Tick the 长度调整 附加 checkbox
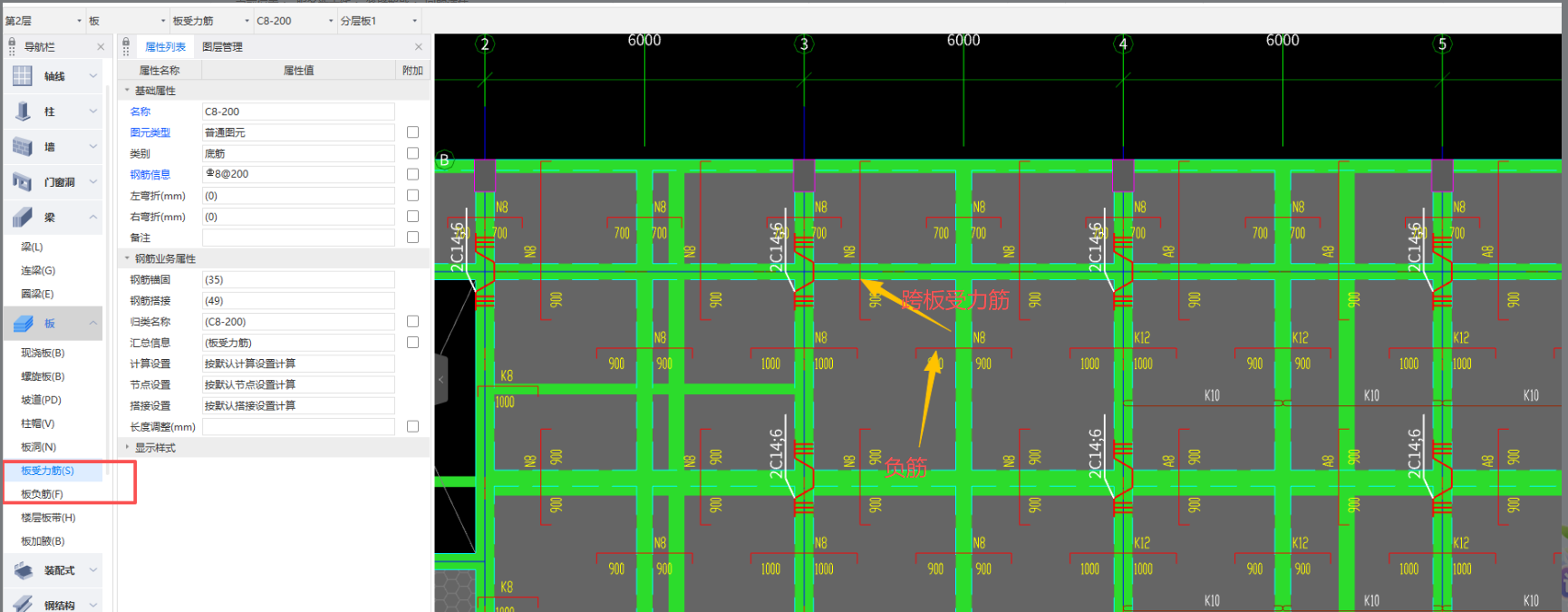 point(412,426)
